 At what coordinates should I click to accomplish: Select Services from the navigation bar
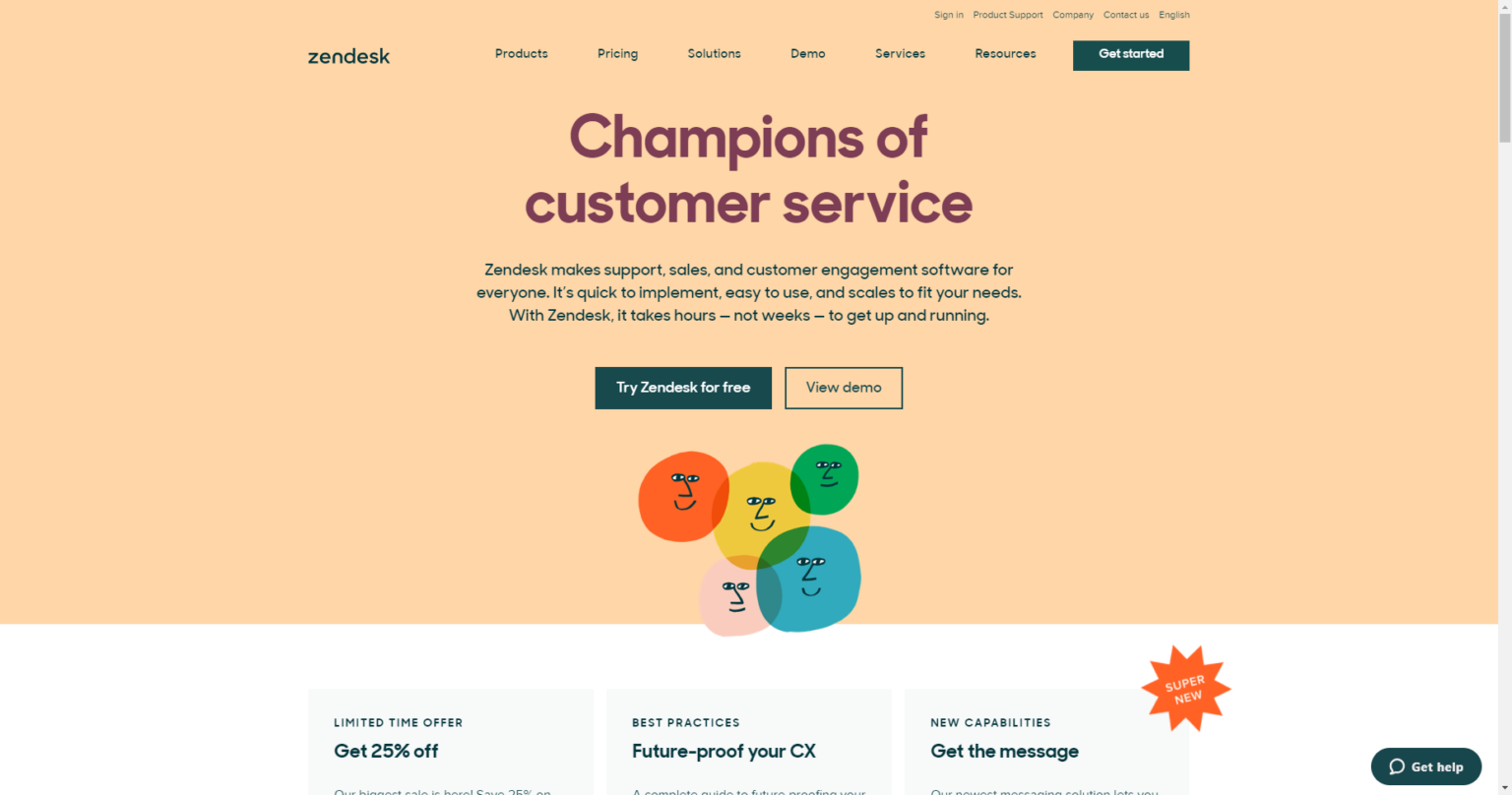click(899, 54)
